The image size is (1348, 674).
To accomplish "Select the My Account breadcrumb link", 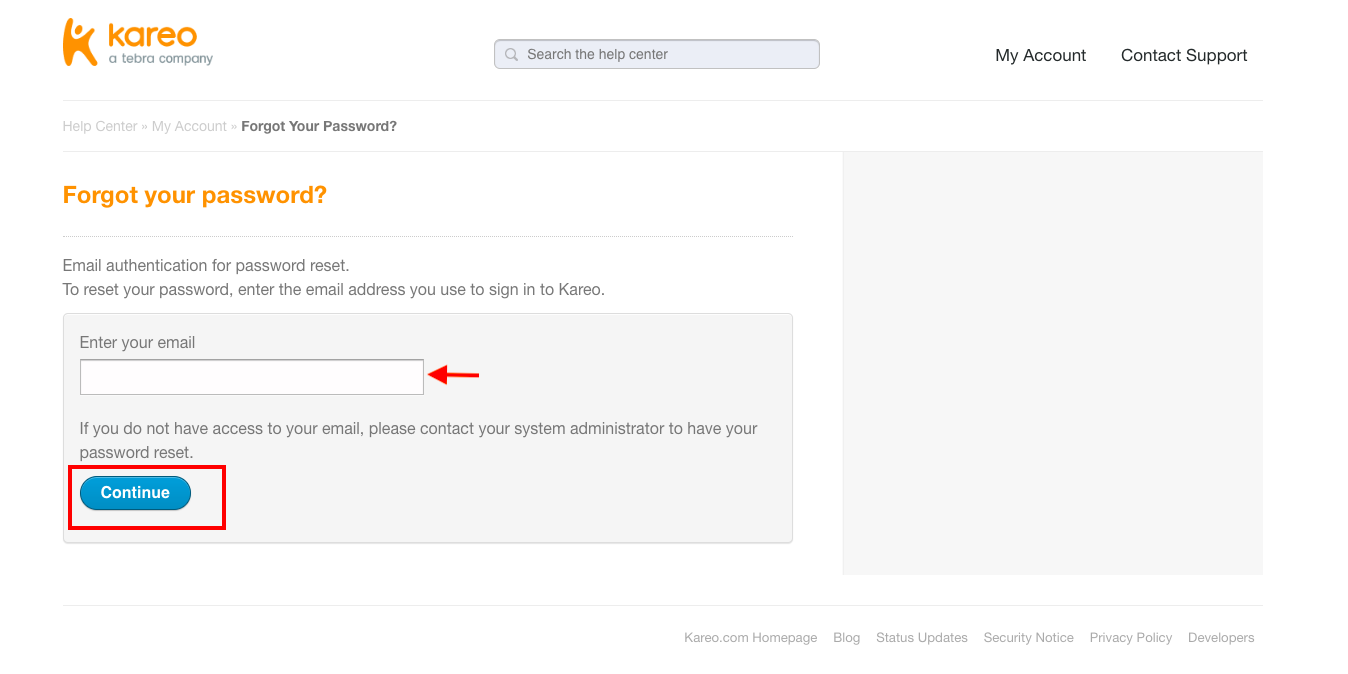I will [189, 126].
